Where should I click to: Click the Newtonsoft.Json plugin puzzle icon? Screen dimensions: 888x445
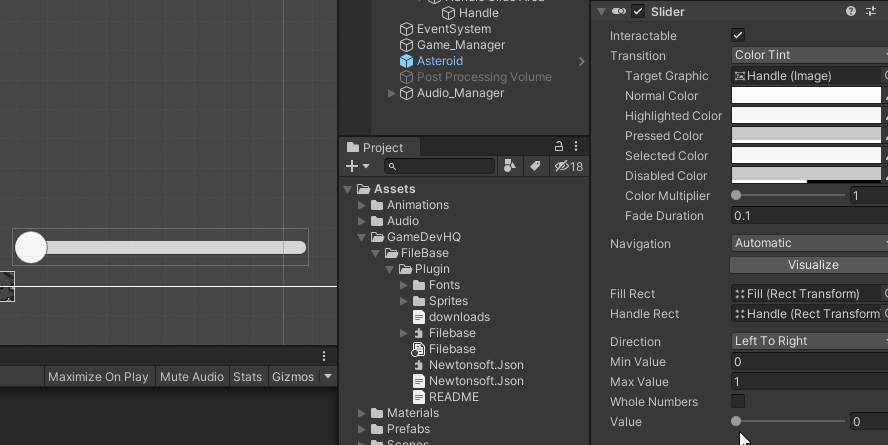tap(419, 365)
